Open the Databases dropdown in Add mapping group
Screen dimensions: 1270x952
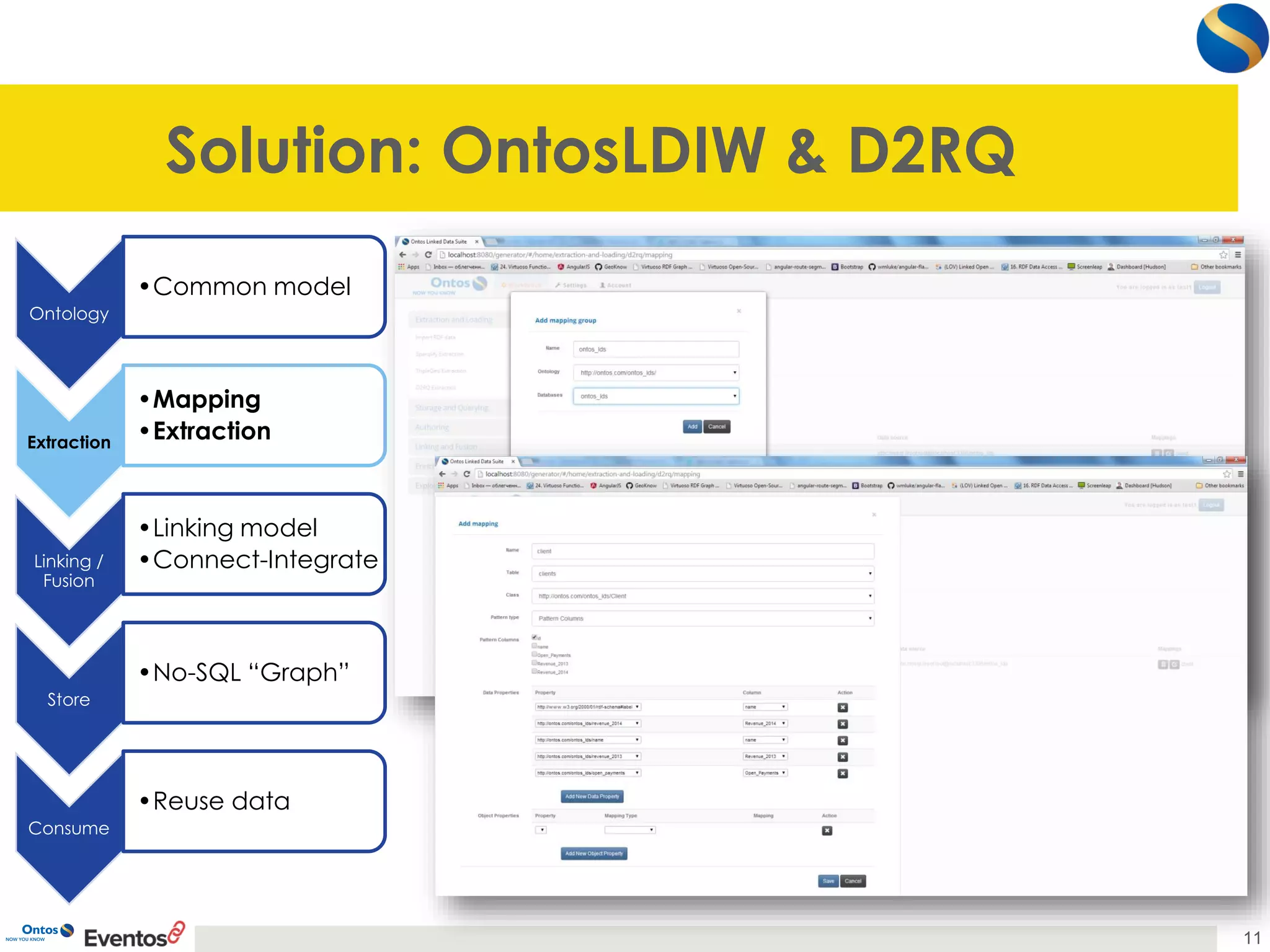coord(656,396)
